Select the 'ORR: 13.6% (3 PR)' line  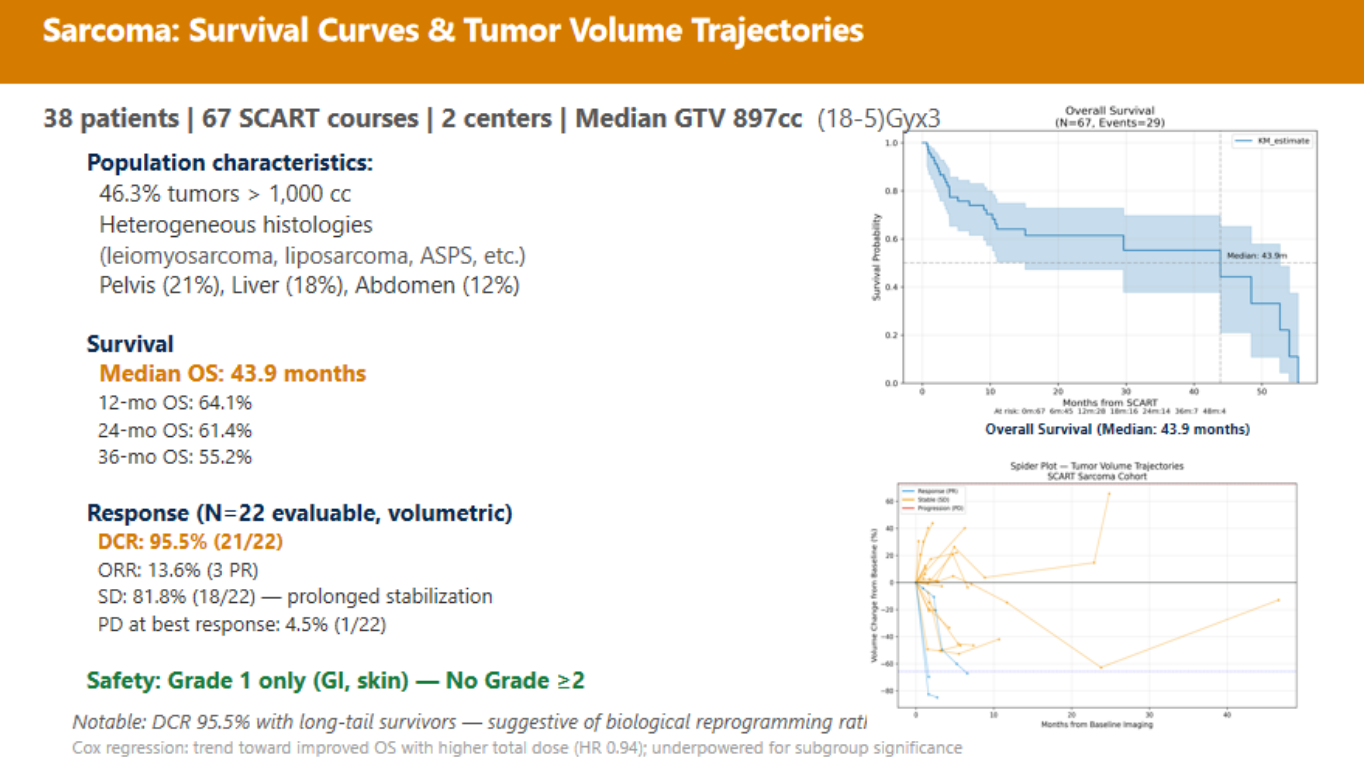(179, 570)
